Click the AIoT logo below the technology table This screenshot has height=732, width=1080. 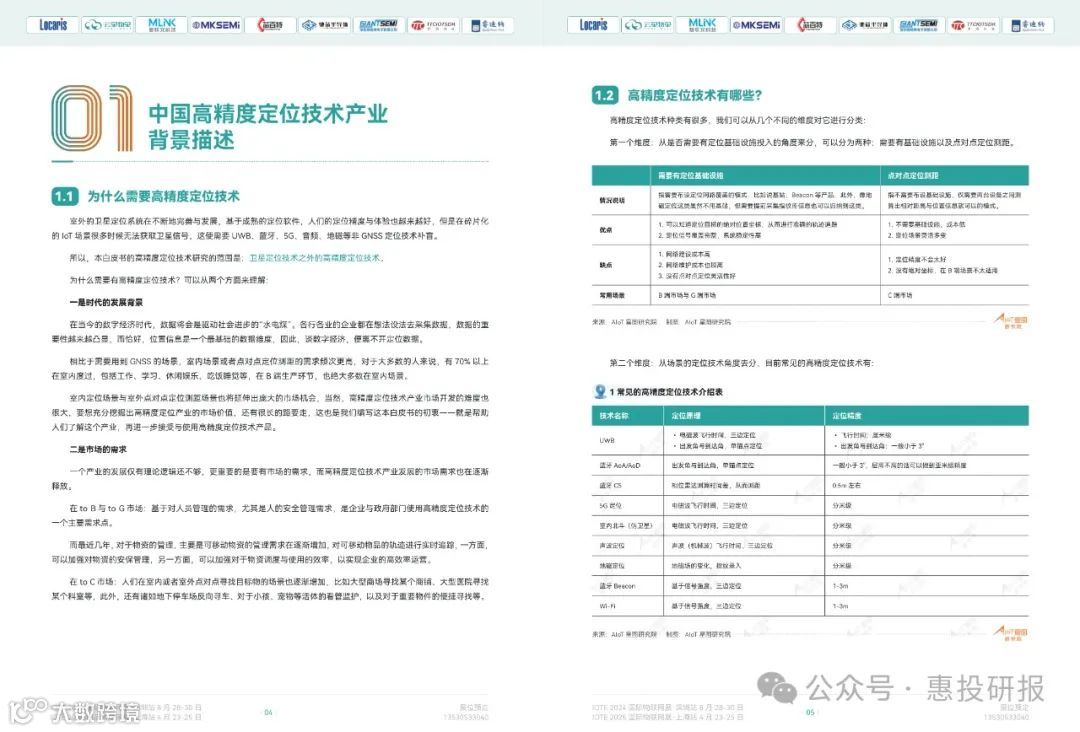coord(1011,632)
